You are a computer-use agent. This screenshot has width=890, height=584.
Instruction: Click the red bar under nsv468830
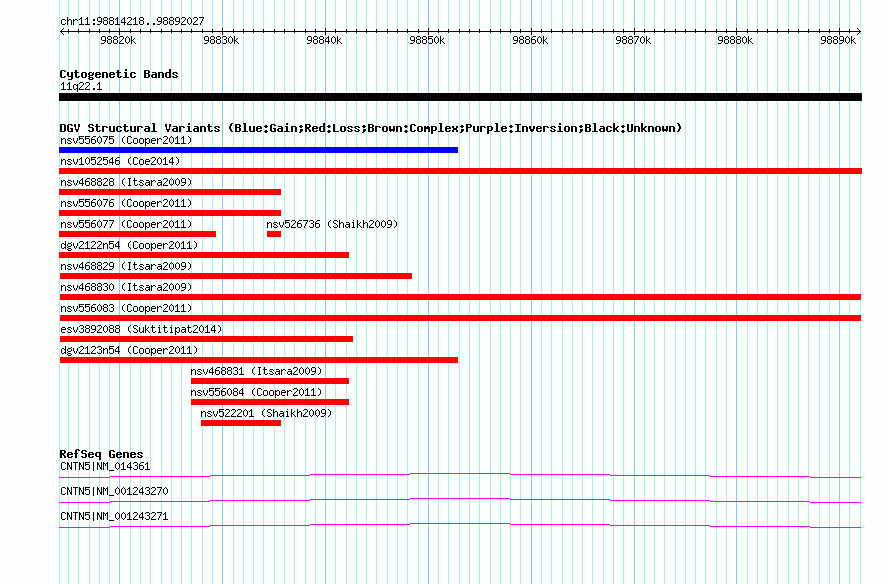coord(460,297)
